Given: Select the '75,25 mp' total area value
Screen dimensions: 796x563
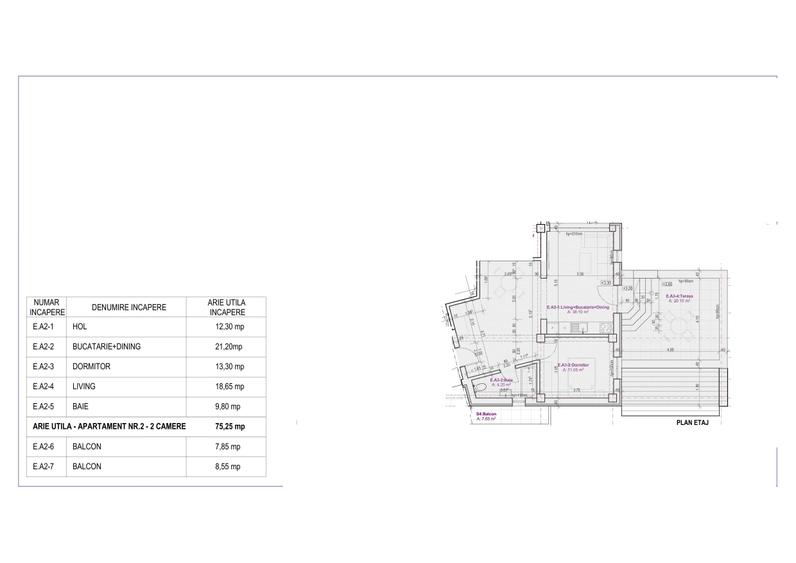Looking at the screenshot, I should pos(230,426).
